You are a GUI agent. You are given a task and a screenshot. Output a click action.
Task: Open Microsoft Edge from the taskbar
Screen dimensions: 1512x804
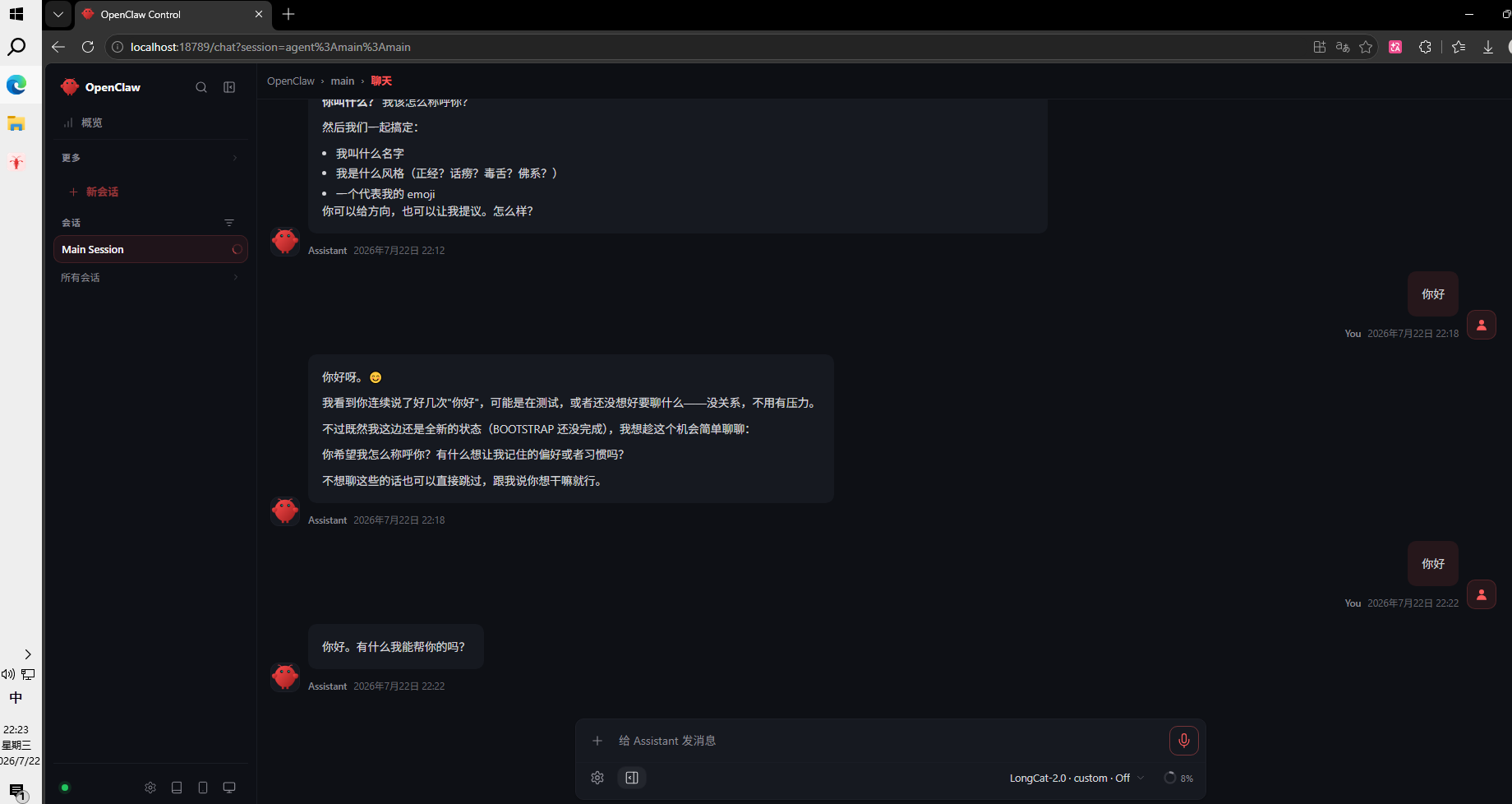click(x=16, y=85)
